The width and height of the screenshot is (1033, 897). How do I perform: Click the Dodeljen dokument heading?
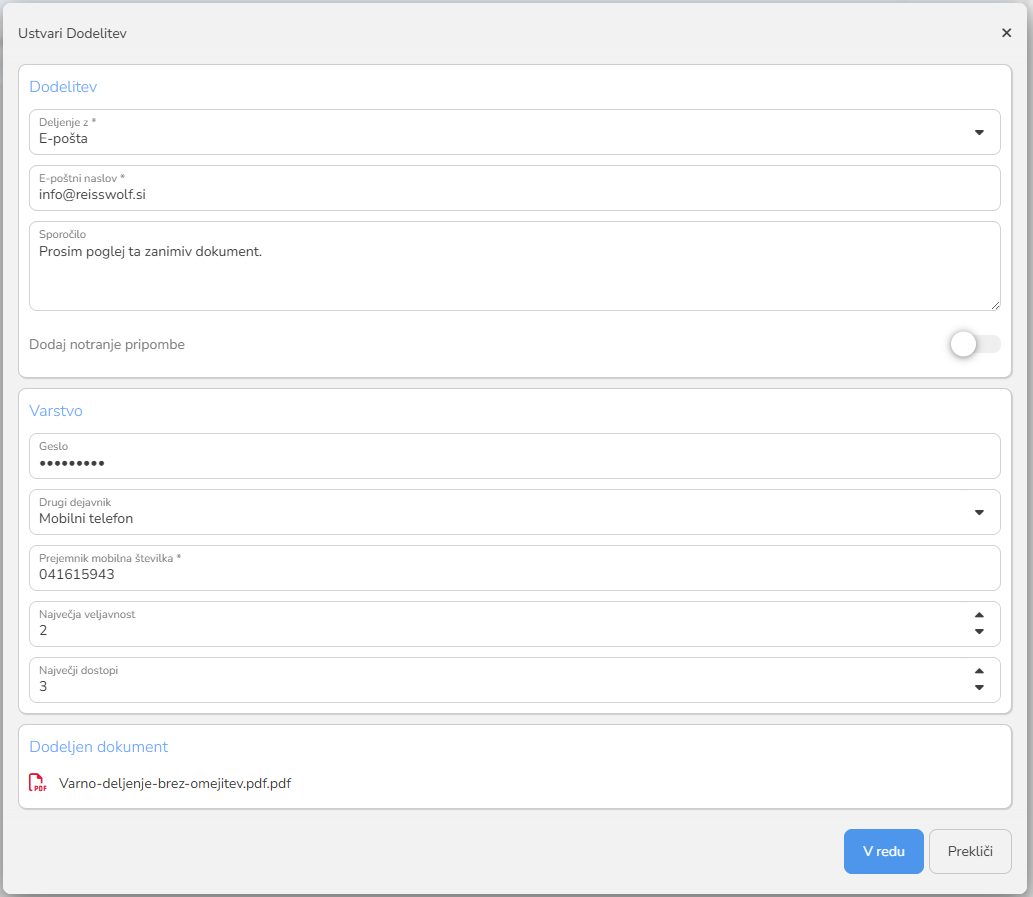coord(99,747)
